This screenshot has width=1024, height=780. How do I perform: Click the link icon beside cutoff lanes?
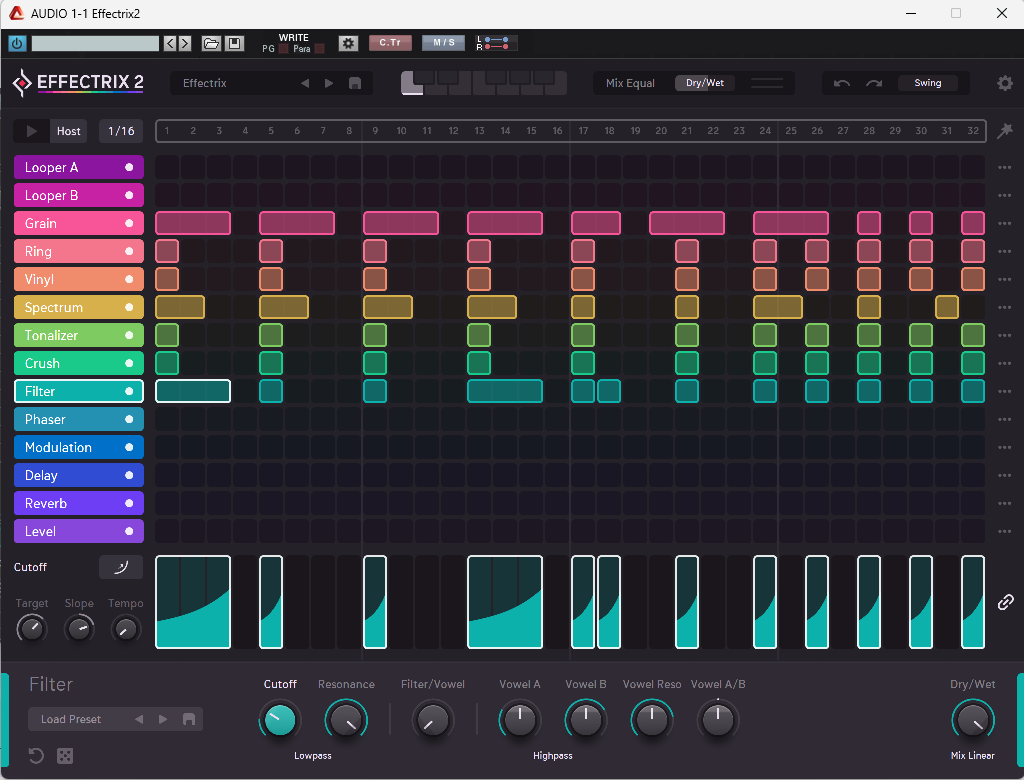pos(1005,602)
